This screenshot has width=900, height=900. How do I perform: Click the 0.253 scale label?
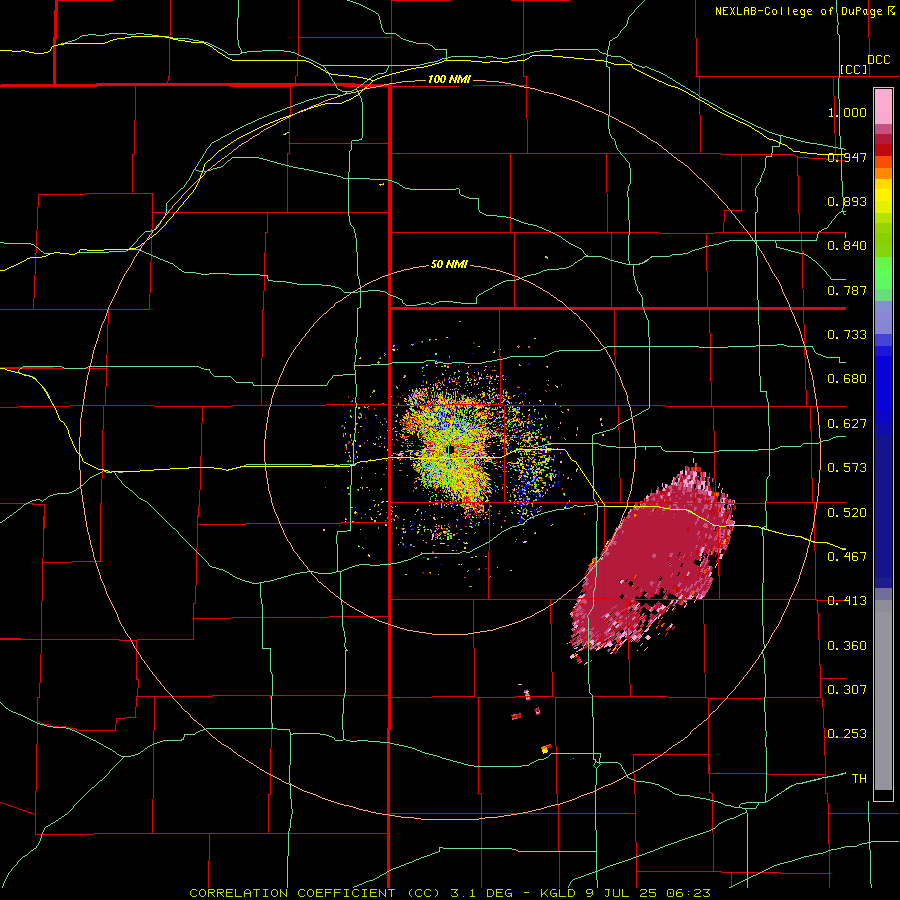(x=847, y=734)
